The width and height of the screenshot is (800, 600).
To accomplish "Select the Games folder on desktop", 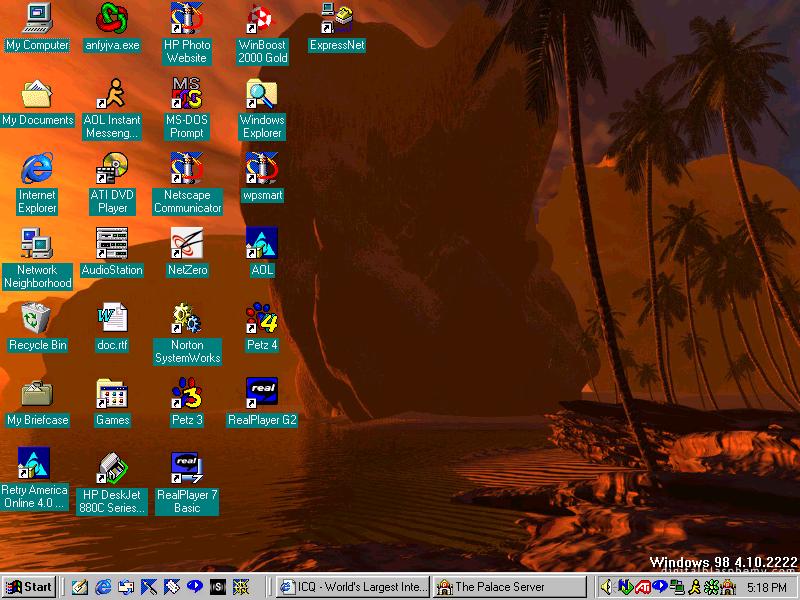I will click(x=112, y=395).
